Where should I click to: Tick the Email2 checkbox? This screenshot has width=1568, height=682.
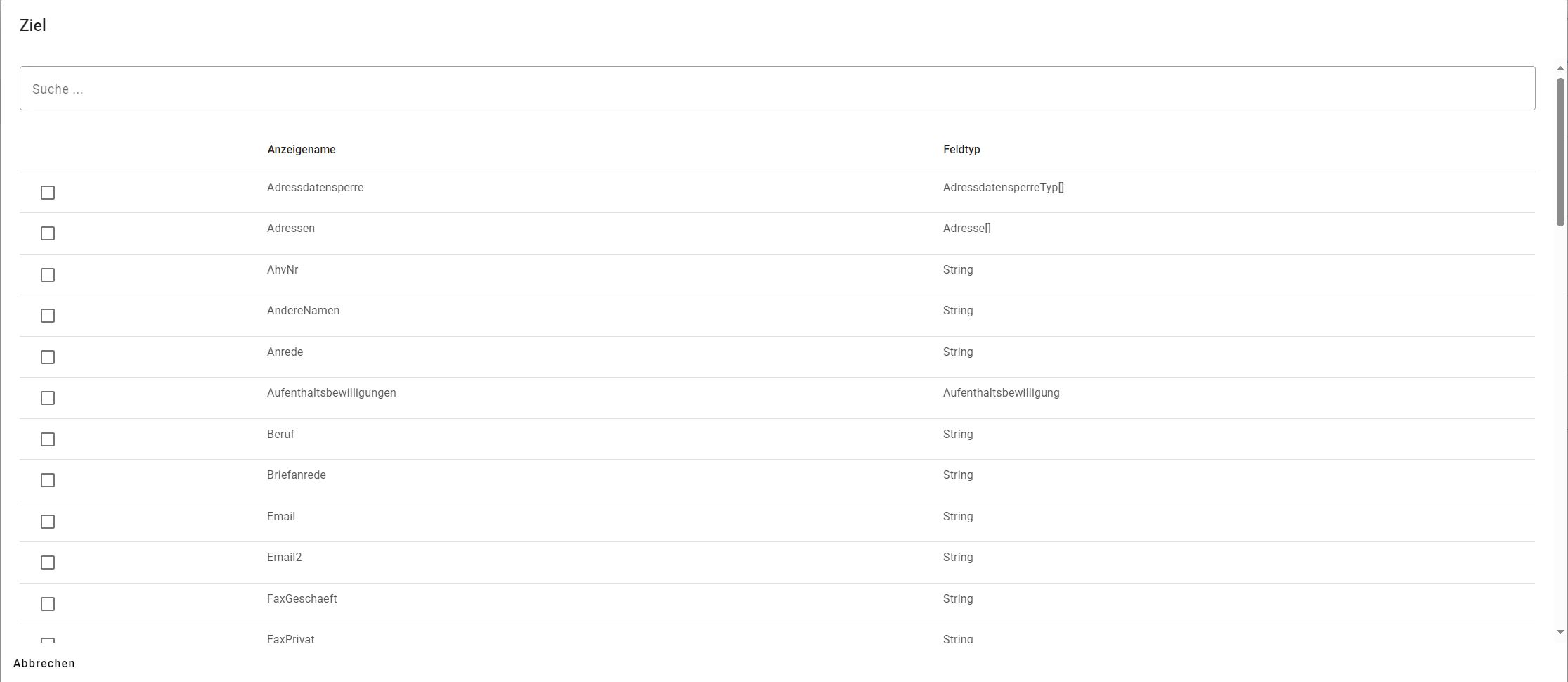point(48,562)
